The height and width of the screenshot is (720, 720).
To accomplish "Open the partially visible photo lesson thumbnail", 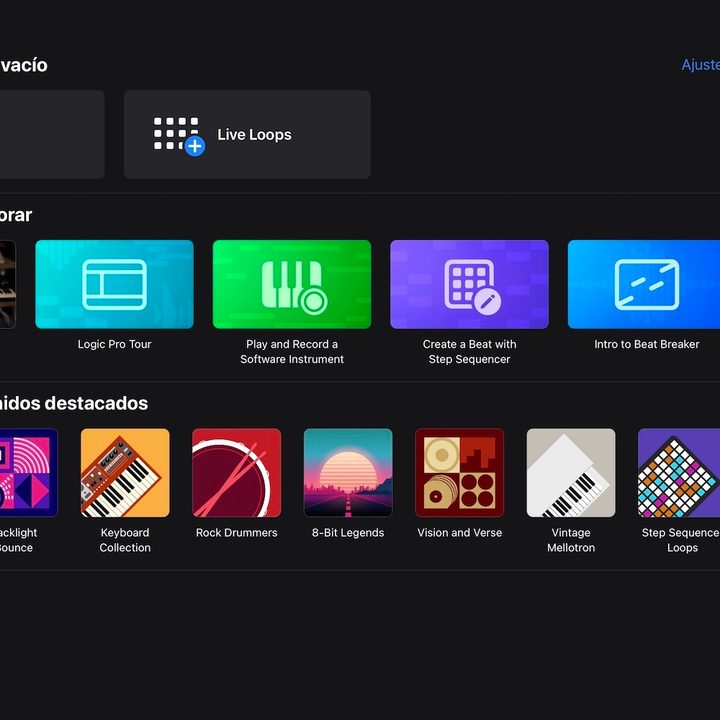I will (x=8, y=284).
